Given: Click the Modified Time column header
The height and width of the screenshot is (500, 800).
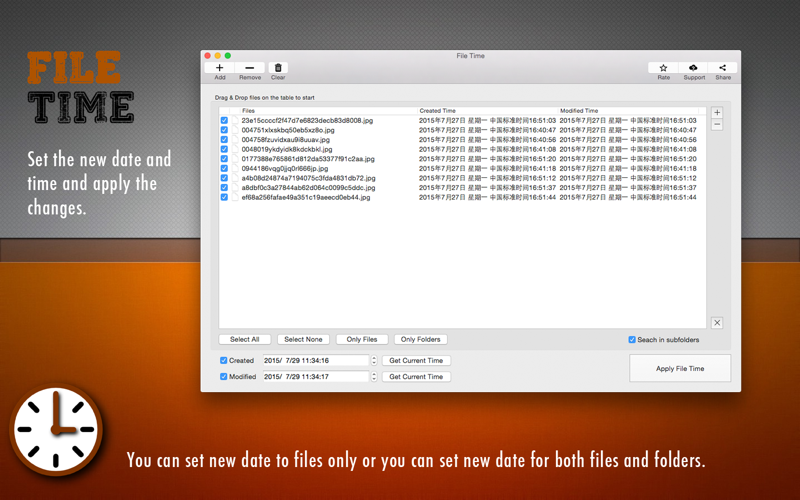Looking at the screenshot, I should (629, 110).
